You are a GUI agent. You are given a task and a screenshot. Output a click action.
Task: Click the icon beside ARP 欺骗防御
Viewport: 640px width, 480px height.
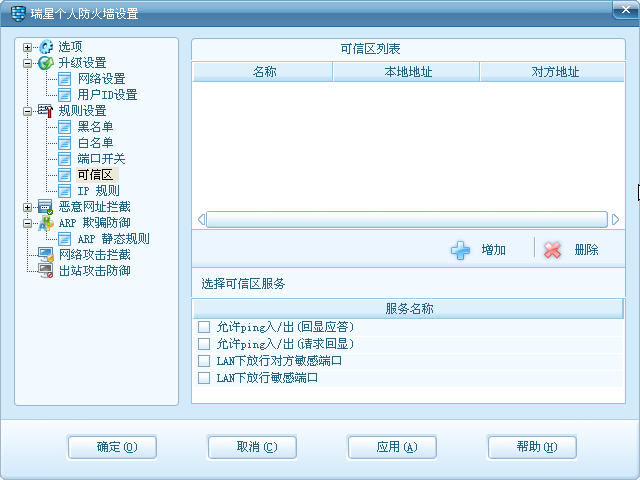[x=46, y=223]
